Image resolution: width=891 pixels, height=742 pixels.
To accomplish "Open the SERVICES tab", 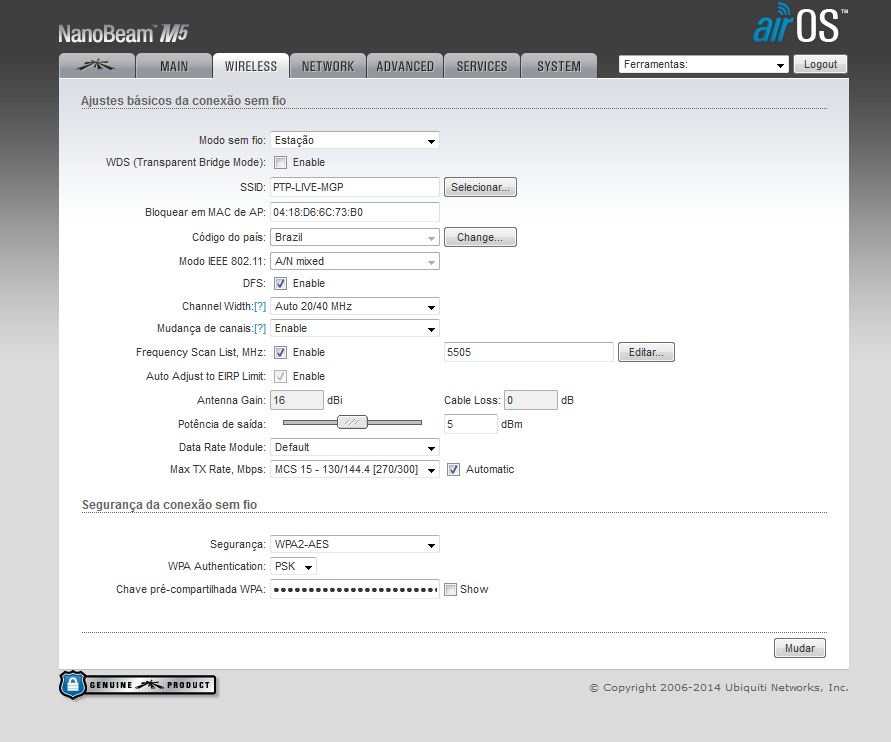I will (482, 66).
